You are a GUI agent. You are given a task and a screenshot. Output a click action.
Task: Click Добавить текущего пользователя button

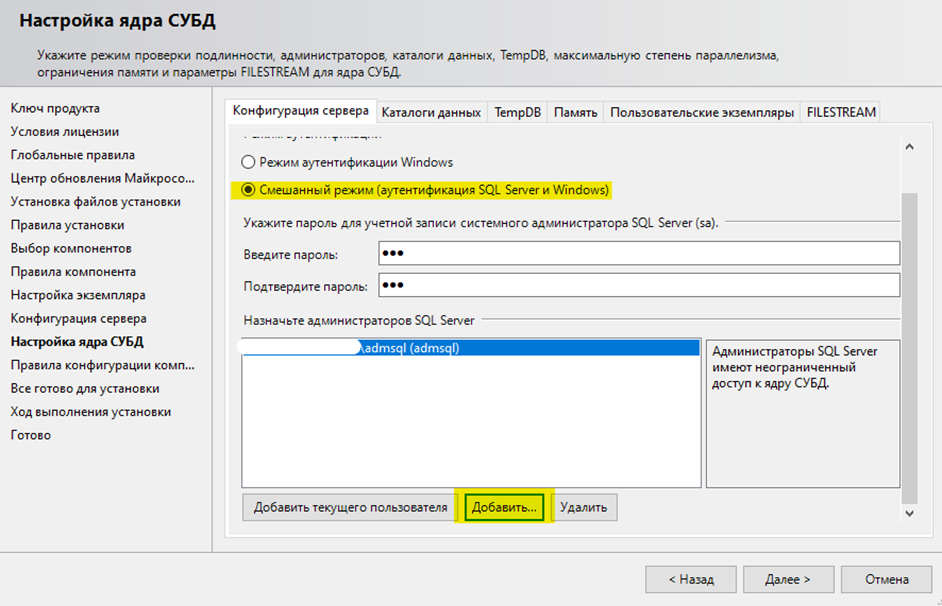pos(350,507)
